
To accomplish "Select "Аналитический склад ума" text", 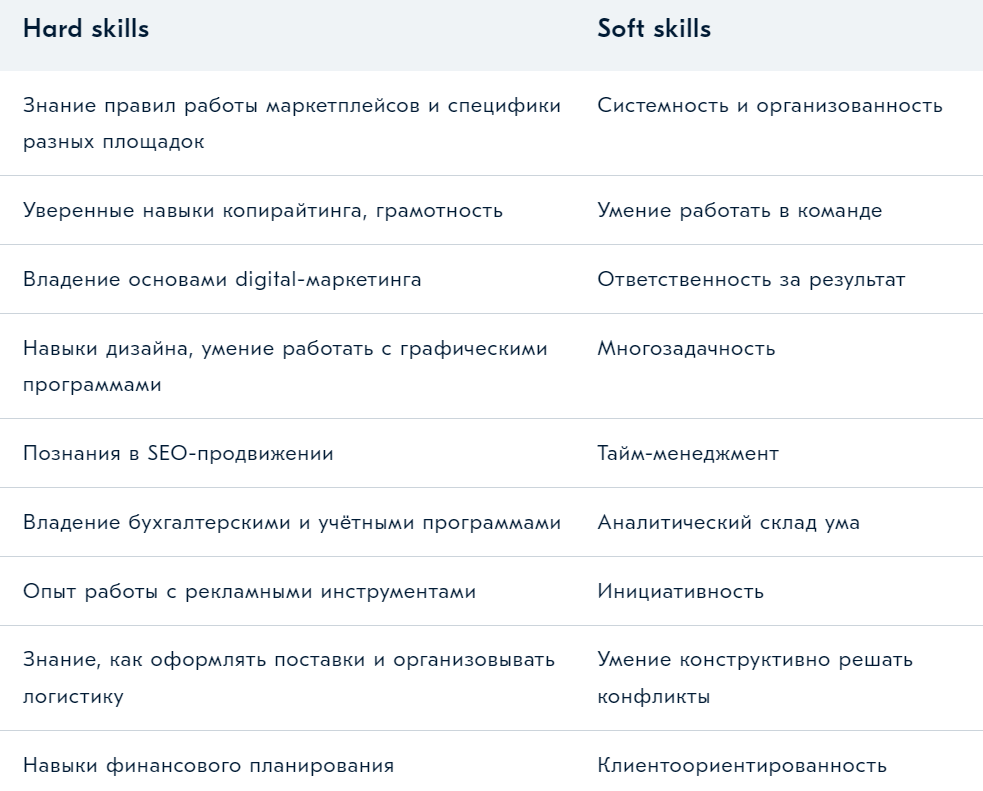I will click(728, 522).
